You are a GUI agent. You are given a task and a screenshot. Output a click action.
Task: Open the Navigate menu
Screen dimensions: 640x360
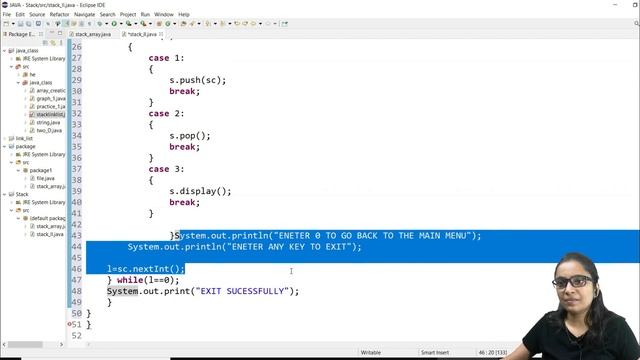coord(84,14)
